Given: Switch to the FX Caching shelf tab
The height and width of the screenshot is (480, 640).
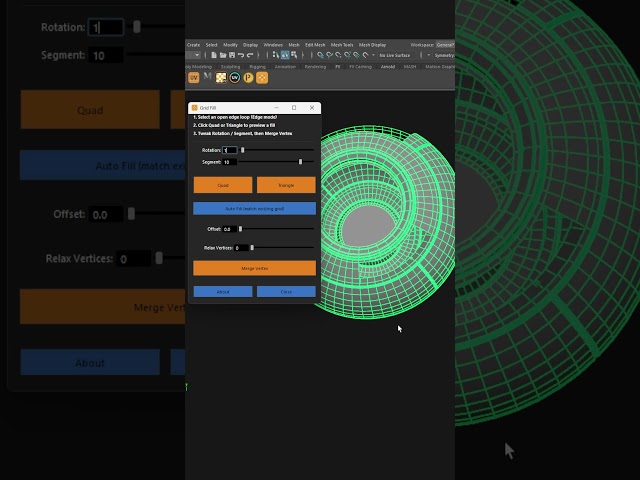Looking at the screenshot, I should [x=360, y=67].
